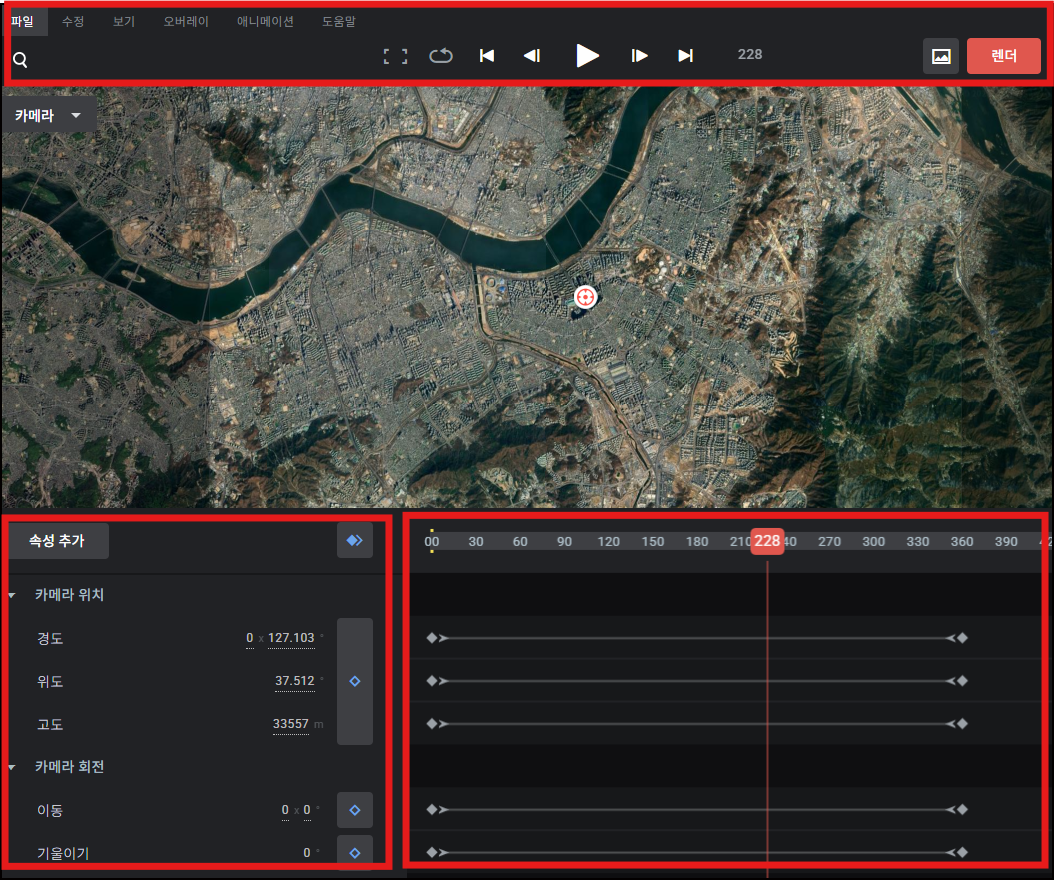
Task: Click the 경도 start keyframe on timeline
Action: (x=432, y=638)
